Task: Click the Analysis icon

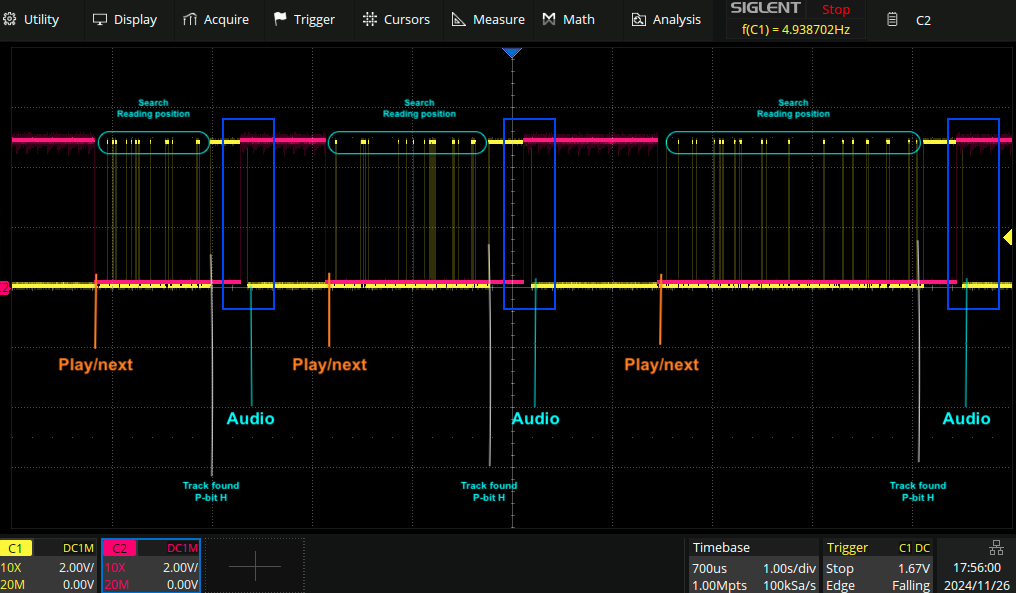Action: point(640,19)
